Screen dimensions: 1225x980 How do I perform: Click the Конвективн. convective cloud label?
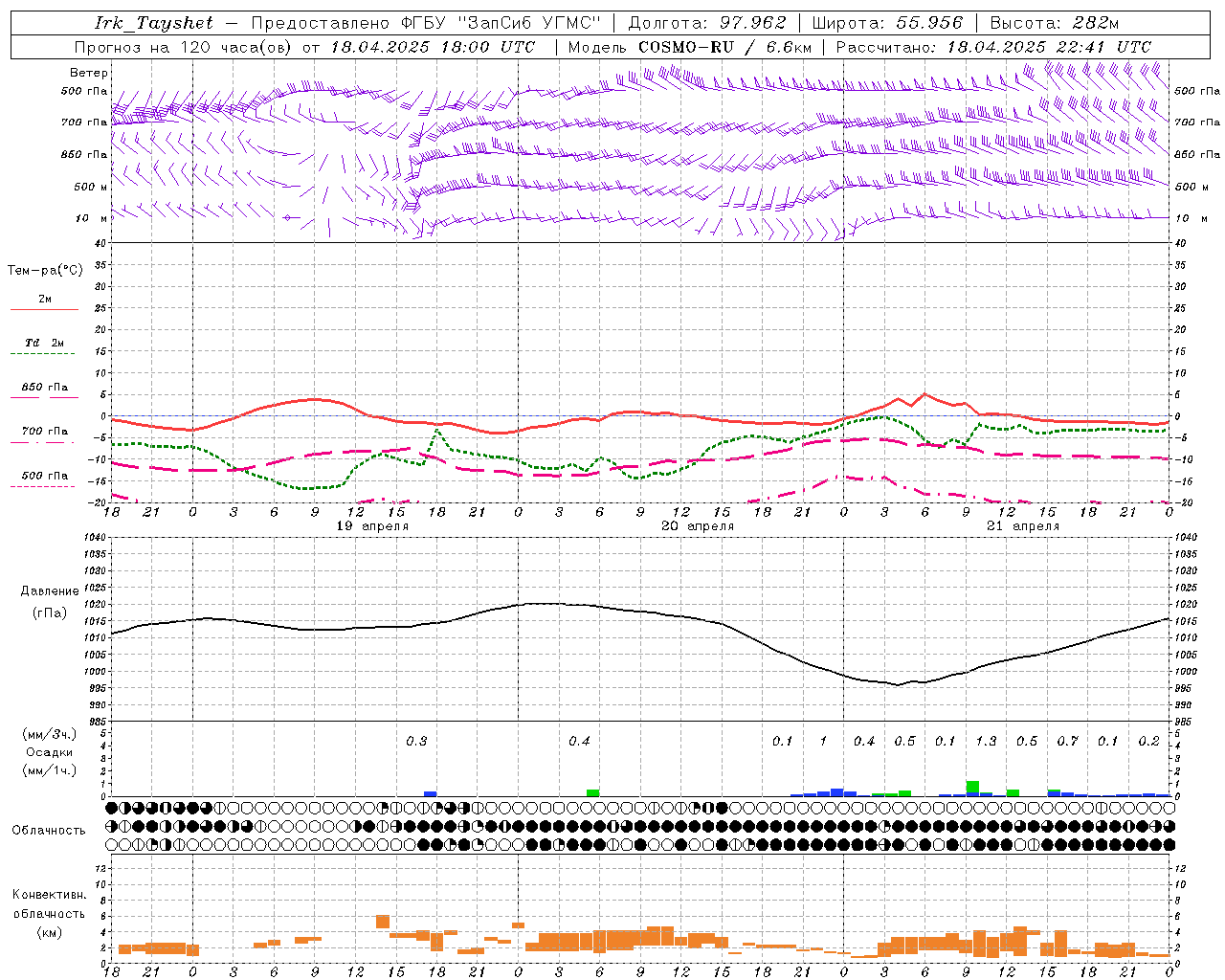50,895
